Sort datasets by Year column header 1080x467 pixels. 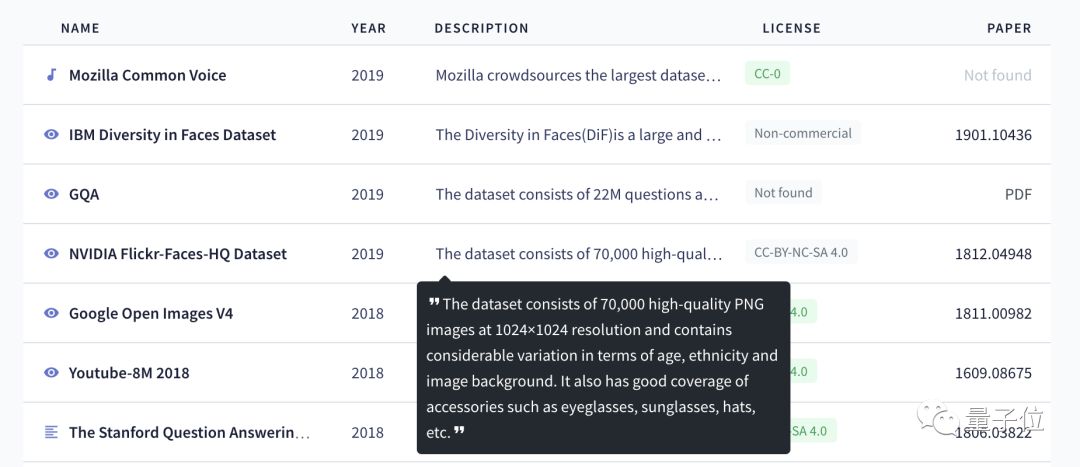368,28
